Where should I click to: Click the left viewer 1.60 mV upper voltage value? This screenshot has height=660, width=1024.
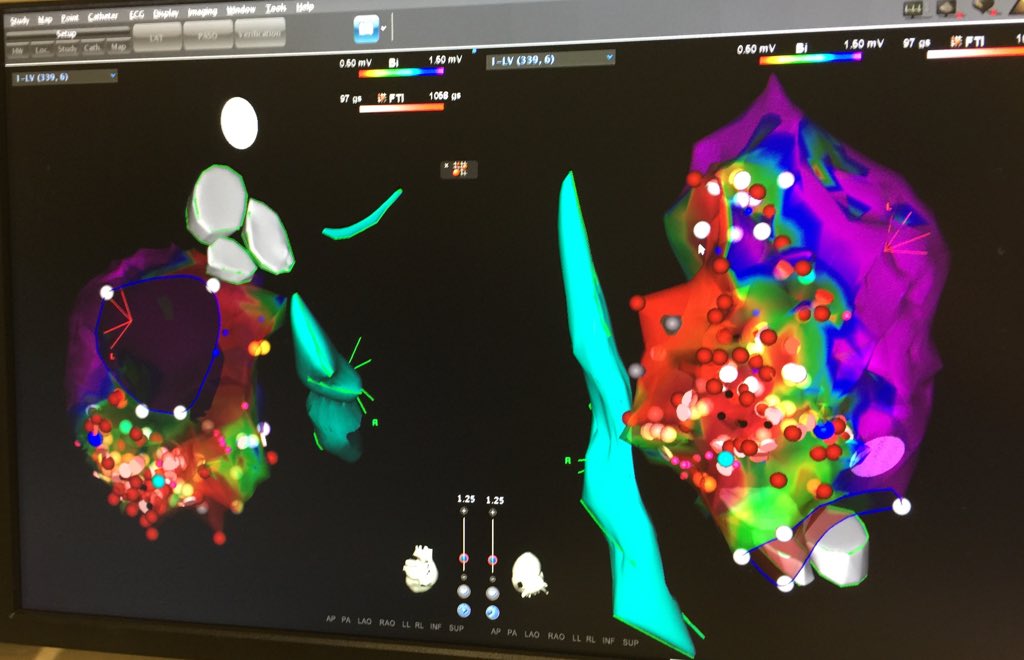[x=445, y=59]
